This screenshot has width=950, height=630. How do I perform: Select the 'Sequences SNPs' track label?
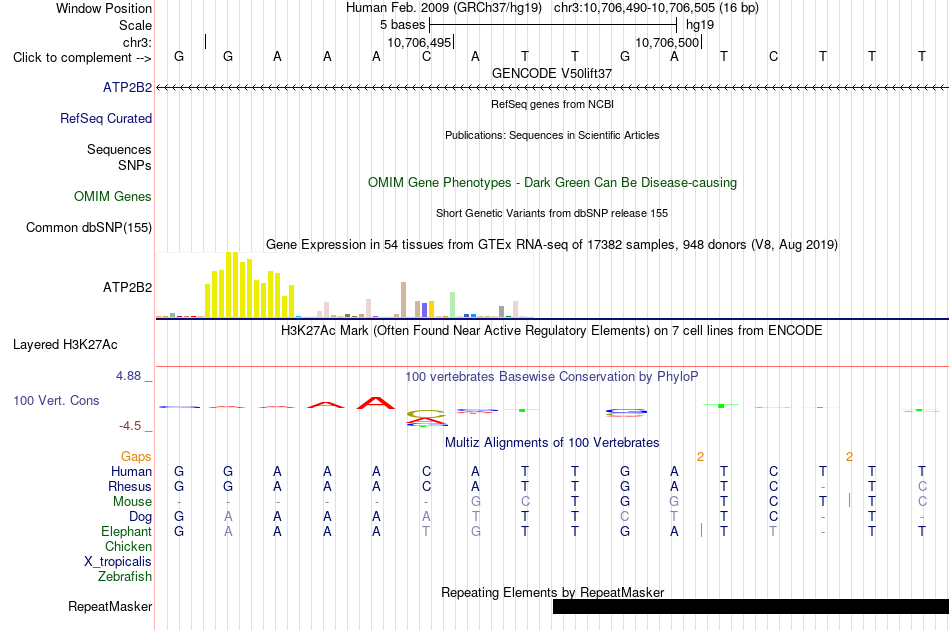pos(119,158)
